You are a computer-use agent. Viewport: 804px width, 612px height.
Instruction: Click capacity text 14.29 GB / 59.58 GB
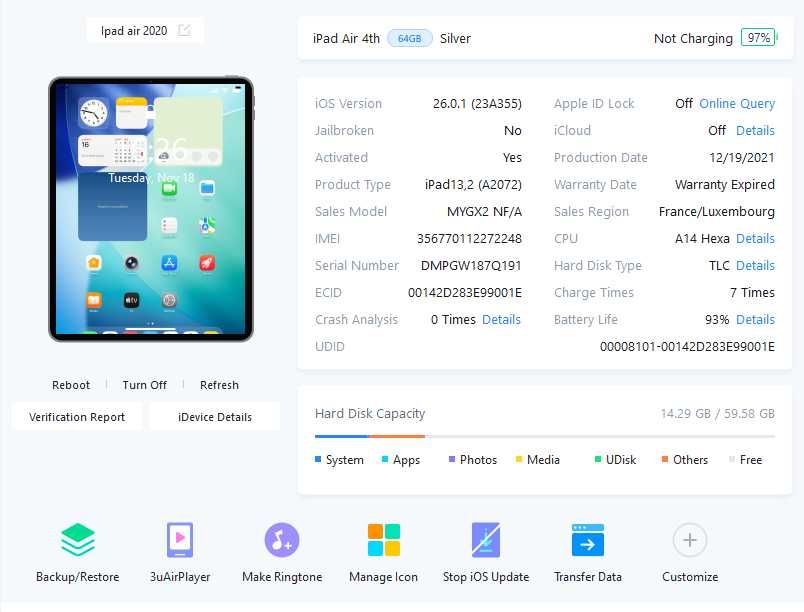coord(717,414)
